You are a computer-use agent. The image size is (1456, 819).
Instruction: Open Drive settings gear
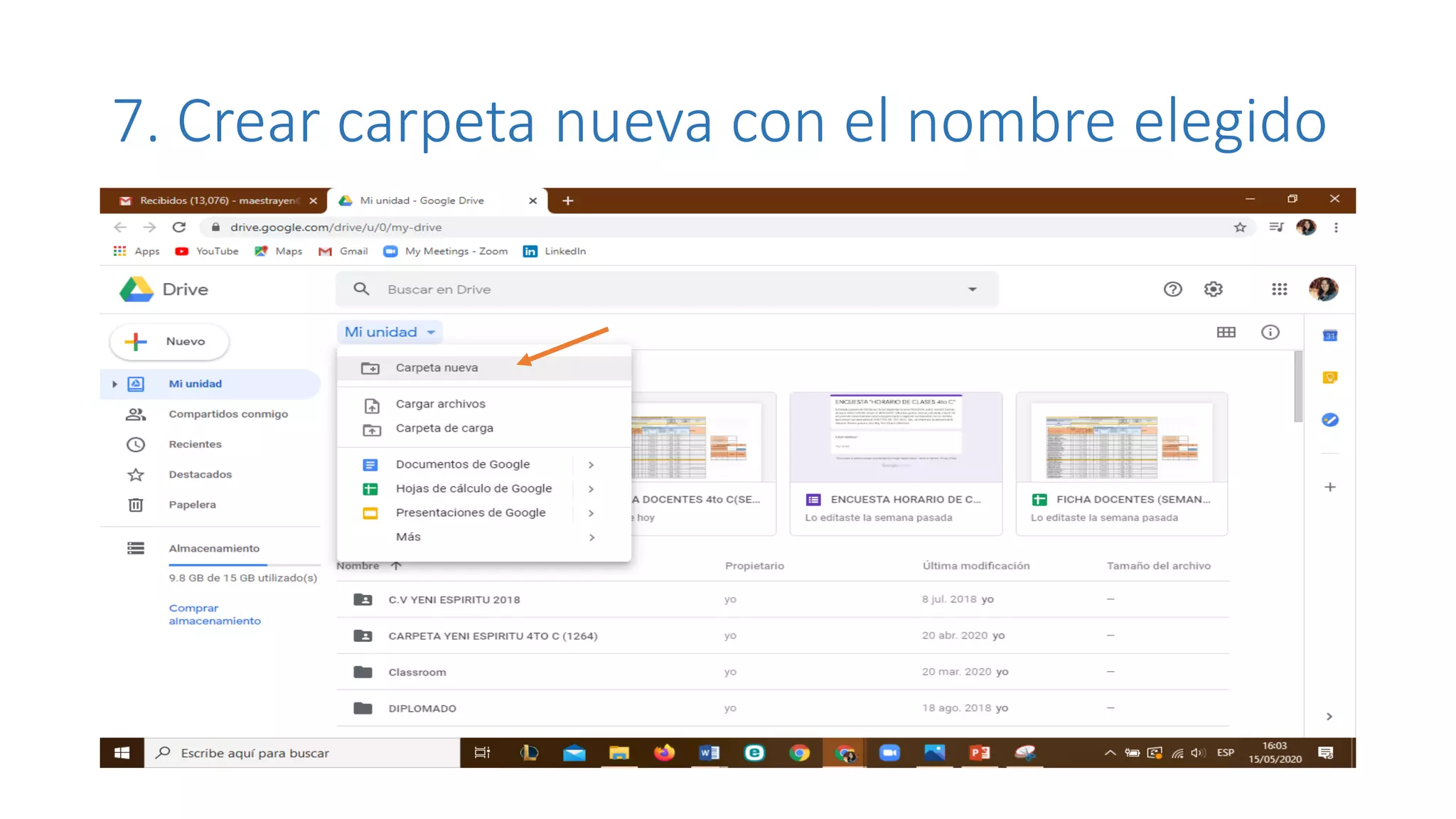[x=1213, y=289]
